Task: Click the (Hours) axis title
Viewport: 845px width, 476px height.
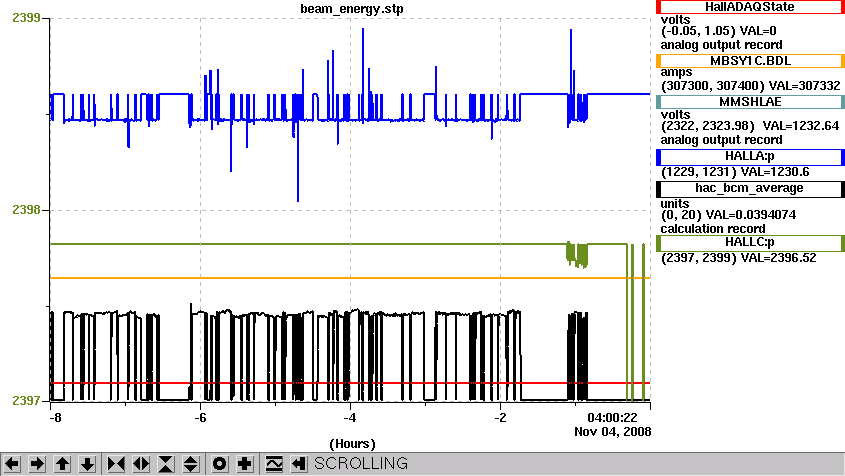Action: [x=352, y=444]
